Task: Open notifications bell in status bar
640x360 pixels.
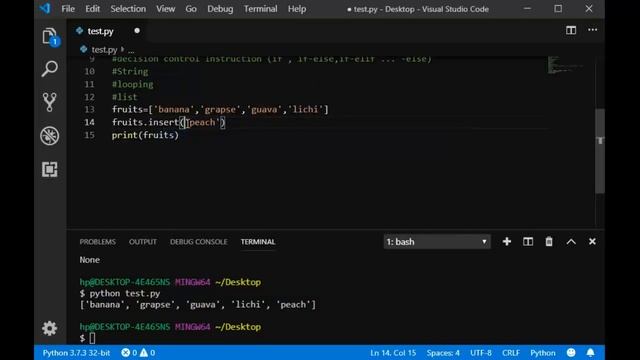Action: (590, 353)
